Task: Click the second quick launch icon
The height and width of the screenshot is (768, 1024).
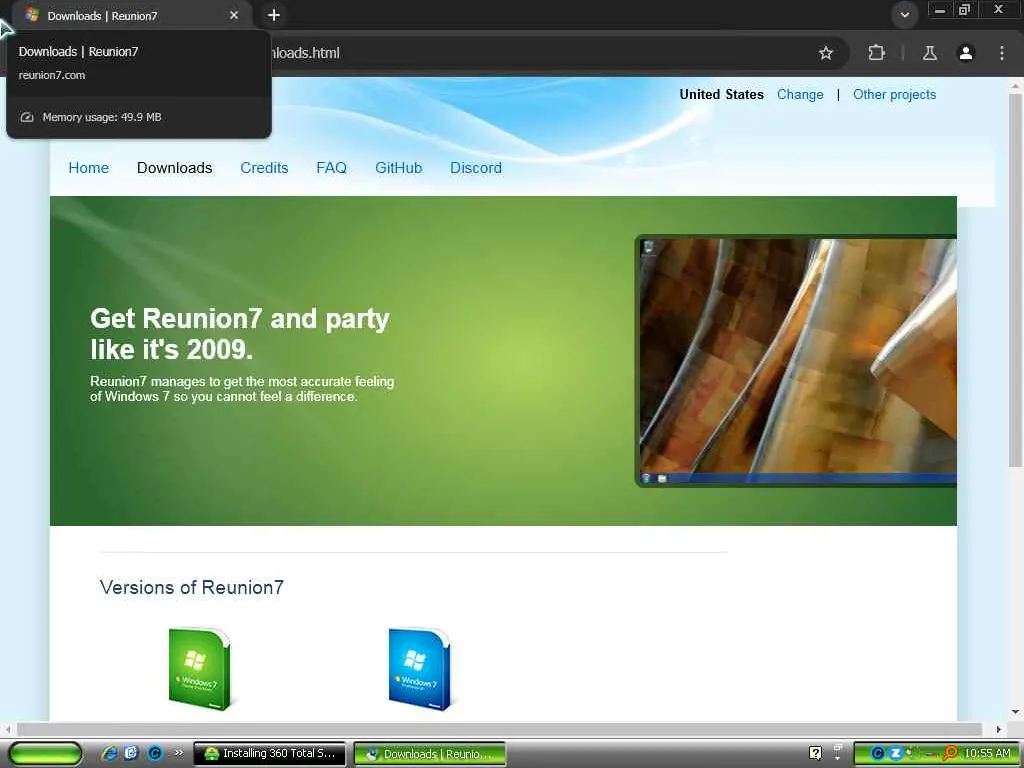Action: tap(131, 753)
